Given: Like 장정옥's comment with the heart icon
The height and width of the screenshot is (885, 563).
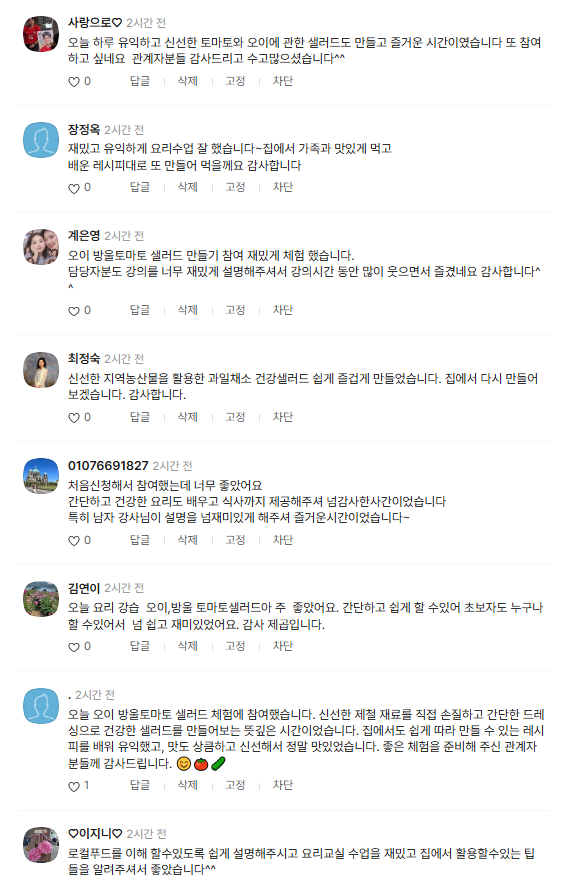Looking at the screenshot, I should [74, 188].
